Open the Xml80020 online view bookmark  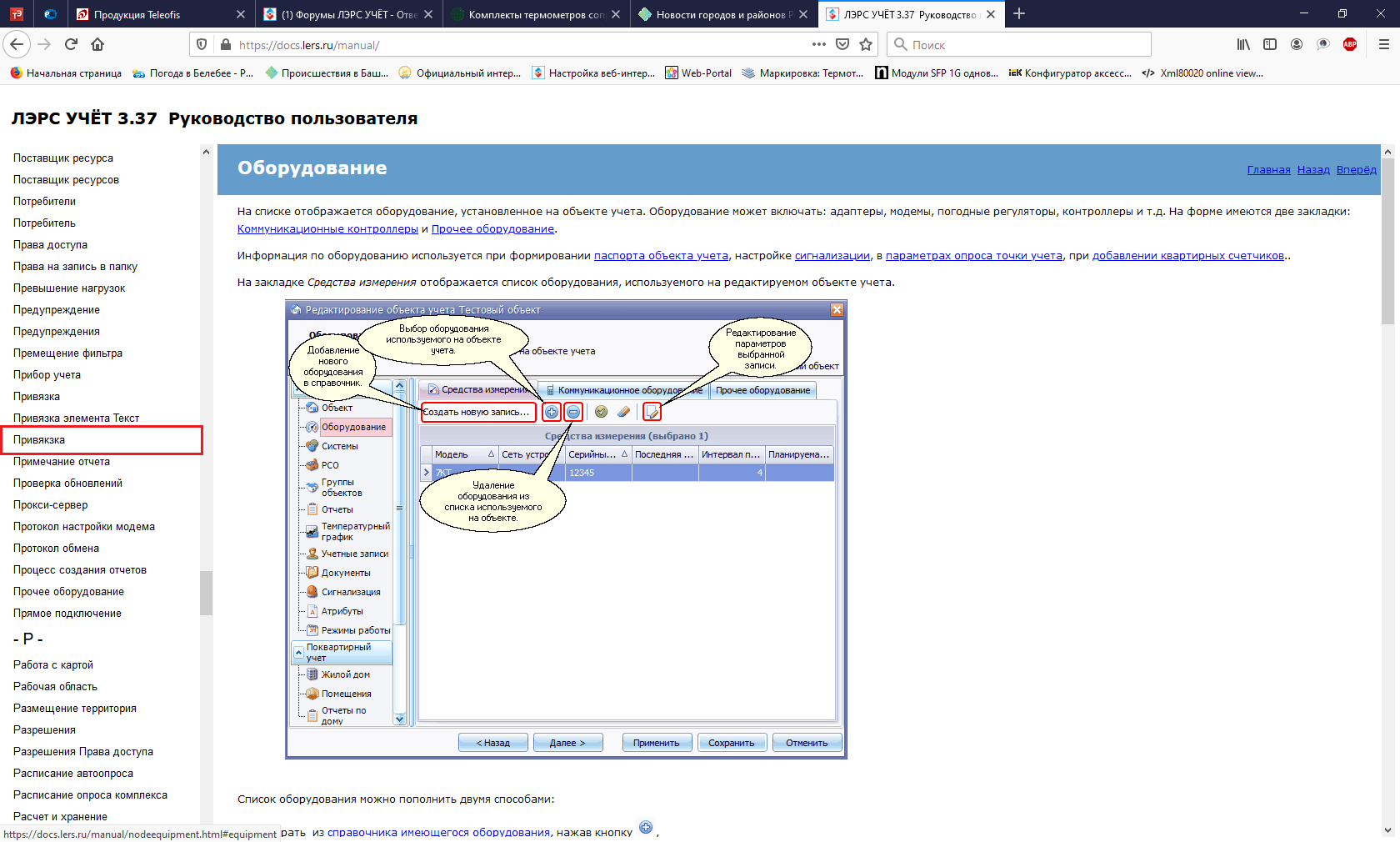[x=1202, y=73]
